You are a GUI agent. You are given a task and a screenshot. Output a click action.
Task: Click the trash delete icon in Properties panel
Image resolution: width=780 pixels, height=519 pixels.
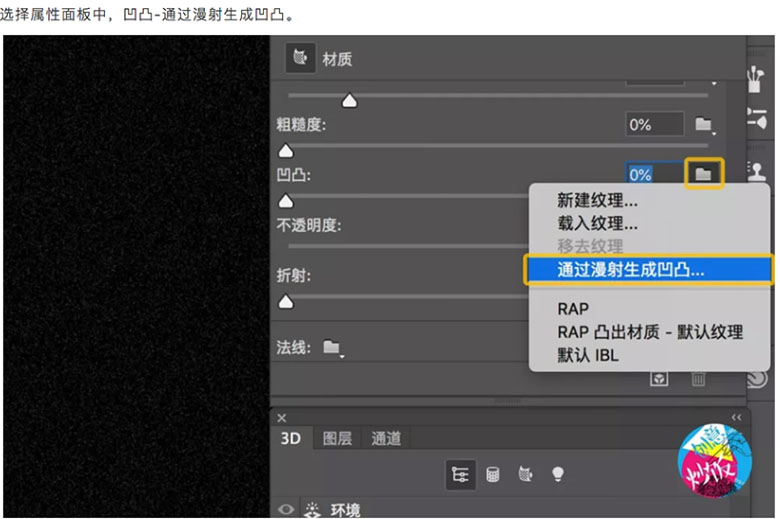click(x=698, y=379)
